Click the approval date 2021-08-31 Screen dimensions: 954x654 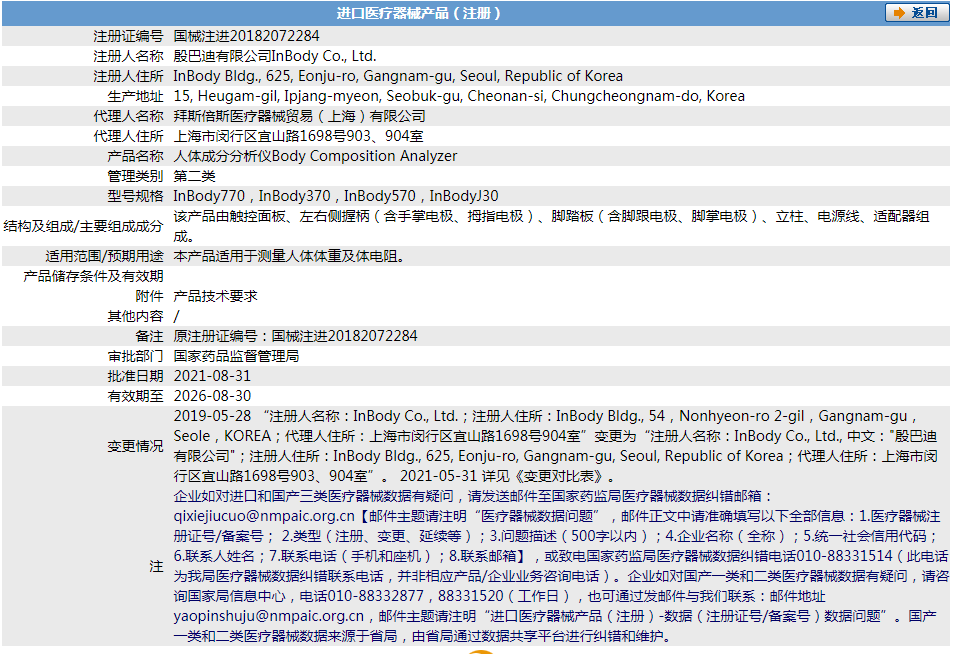click(212, 376)
